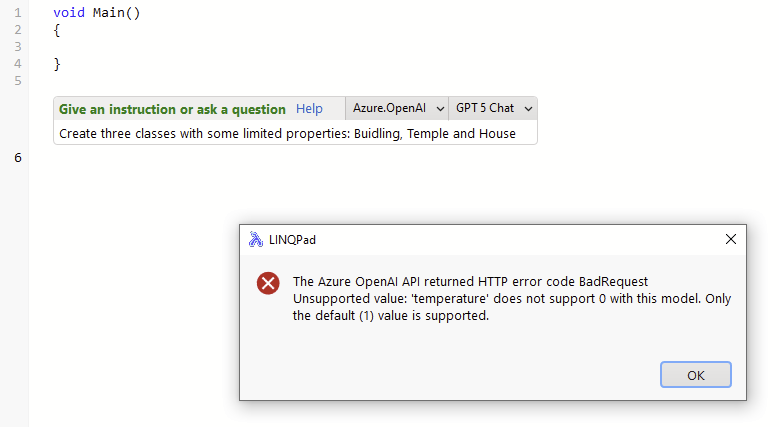Viewport: 779px width, 427px height.
Task: Click the chevron arrow next to Azure.OpenAI
Action: click(x=440, y=109)
